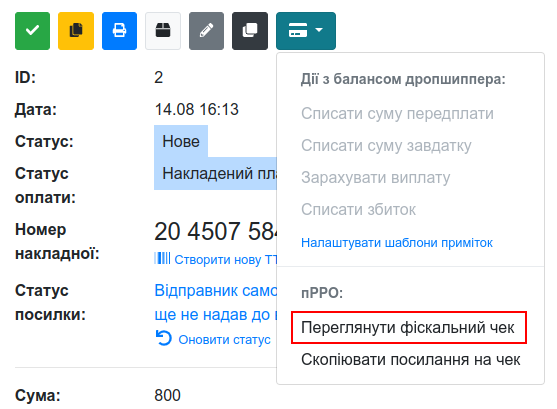Choose Списати суму передплати option
557x409 pixels.
398,114
